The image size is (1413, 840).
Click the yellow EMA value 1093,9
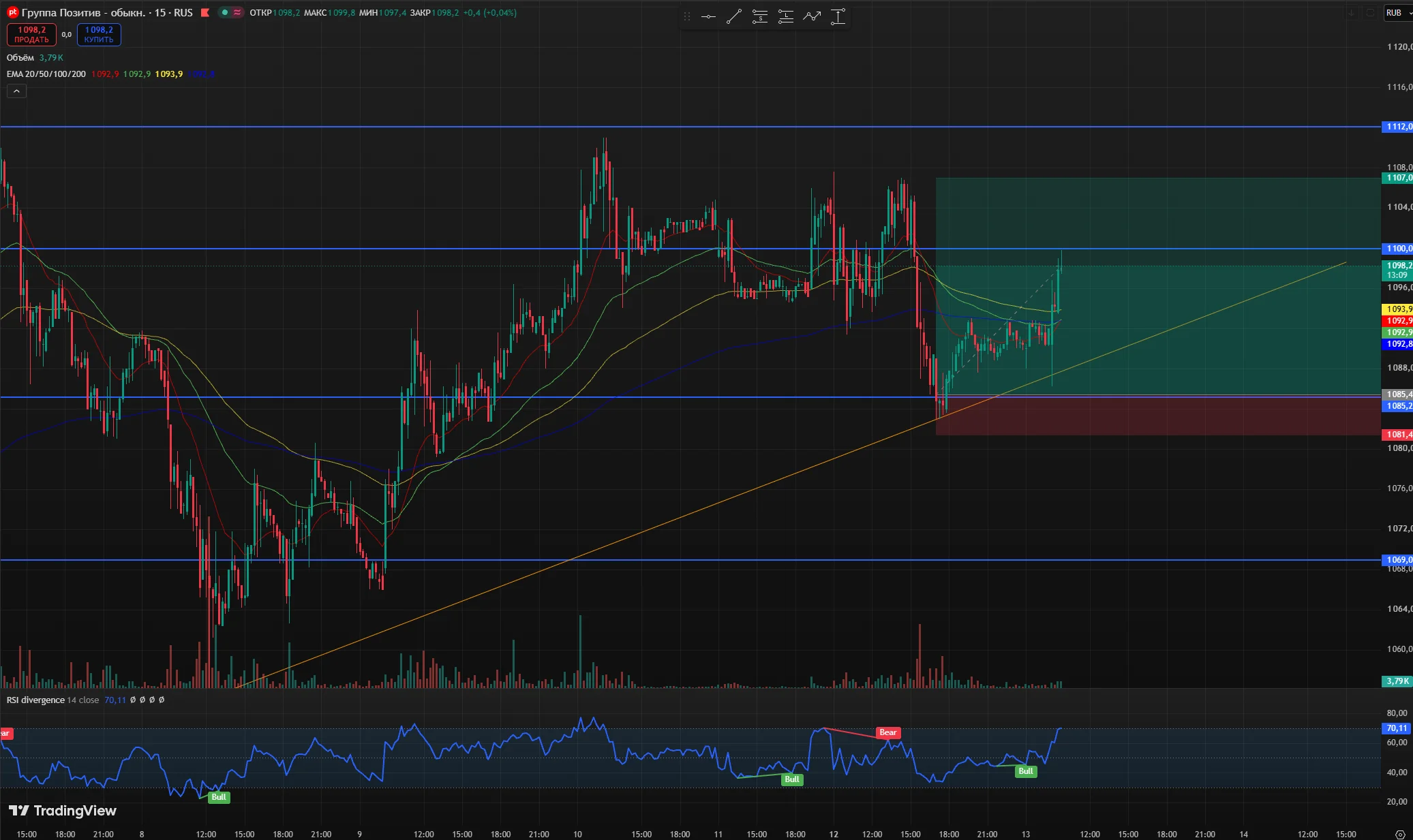pyautogui.click(x=168, y=74)
